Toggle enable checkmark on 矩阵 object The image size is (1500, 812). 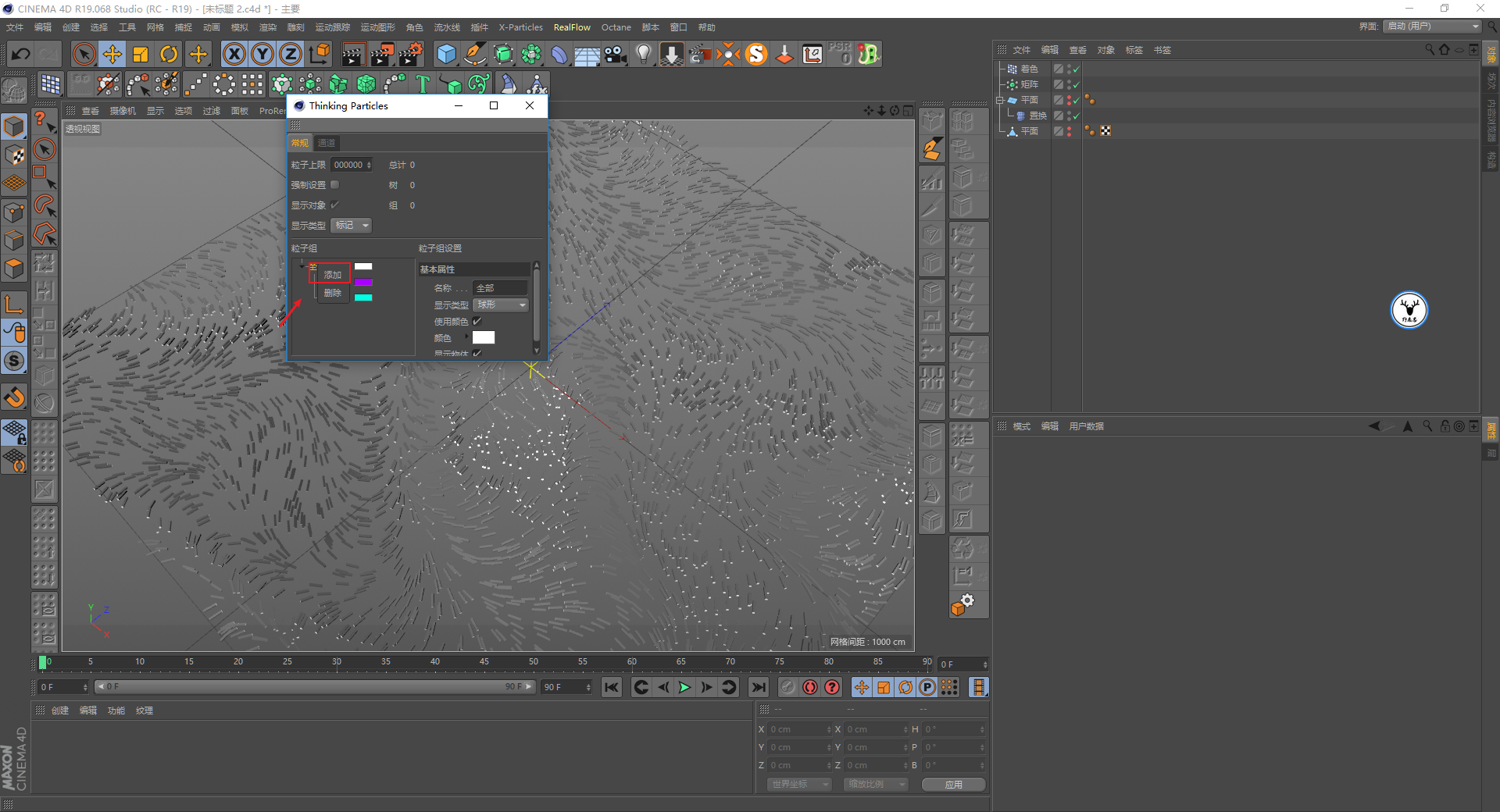(1077, 84)
